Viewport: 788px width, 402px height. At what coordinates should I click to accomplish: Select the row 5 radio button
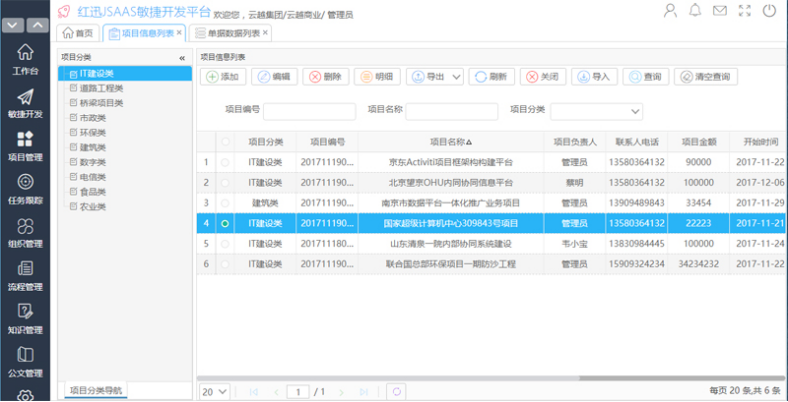(225, 244)
